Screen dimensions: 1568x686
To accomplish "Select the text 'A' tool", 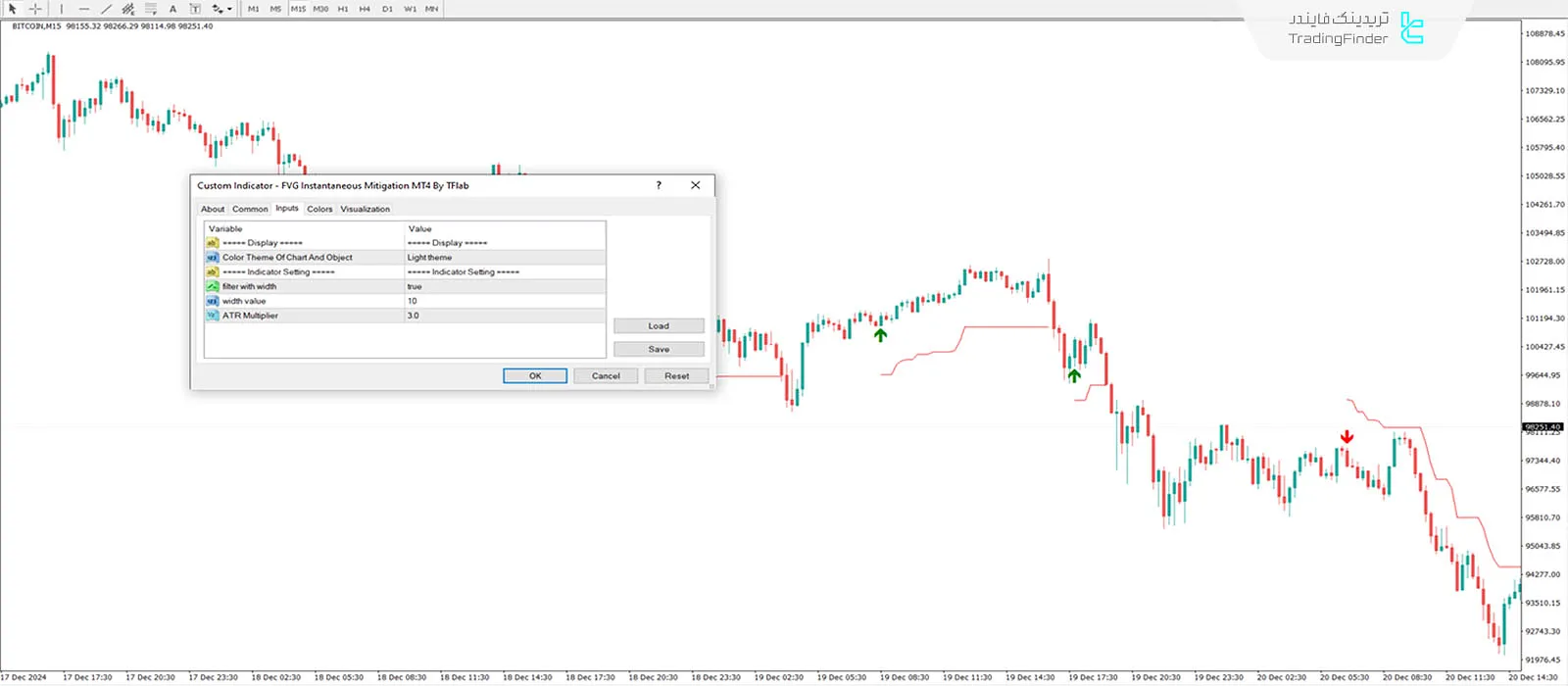I will coord(173,9).
